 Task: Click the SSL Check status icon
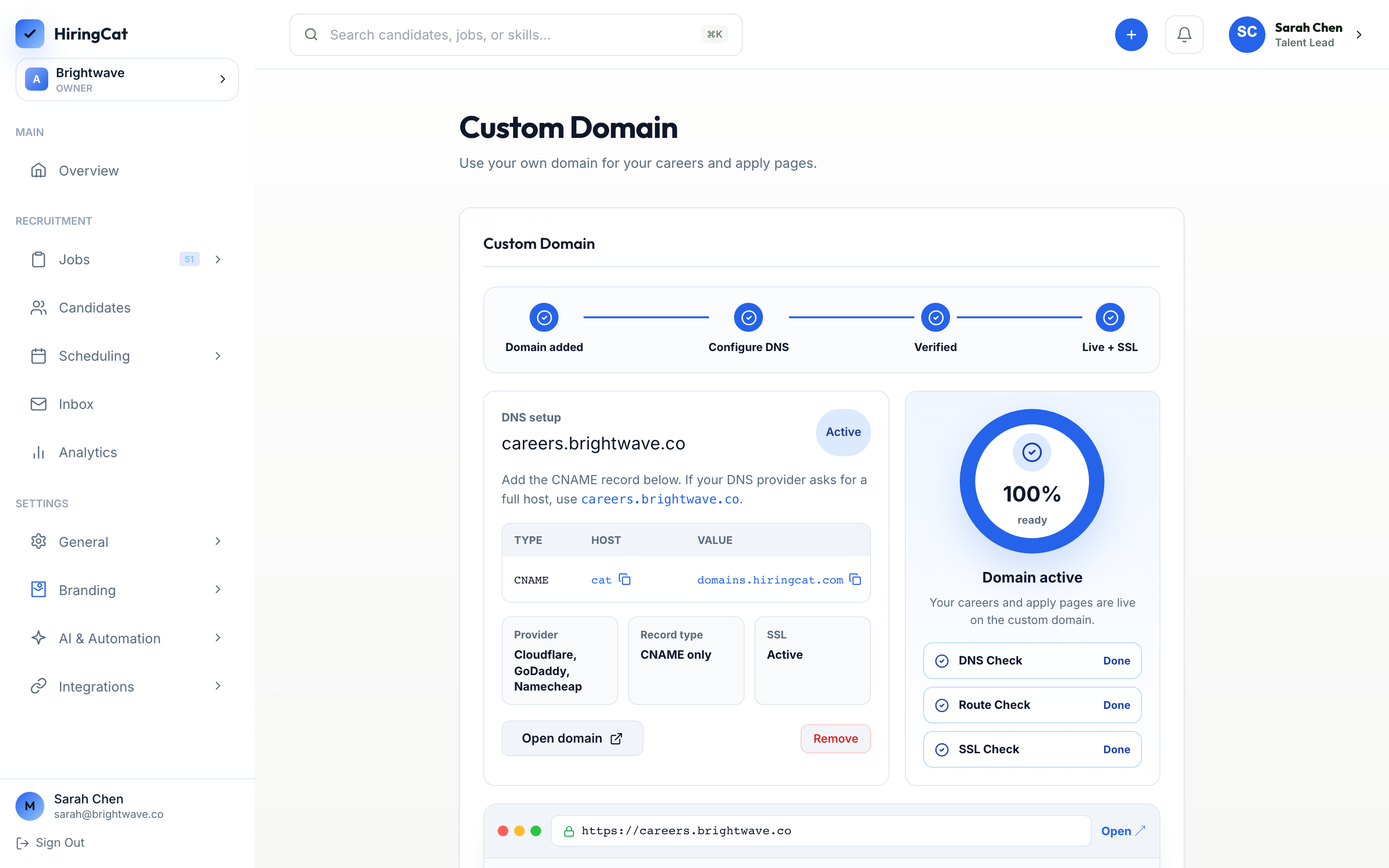[x=942, y=750]
